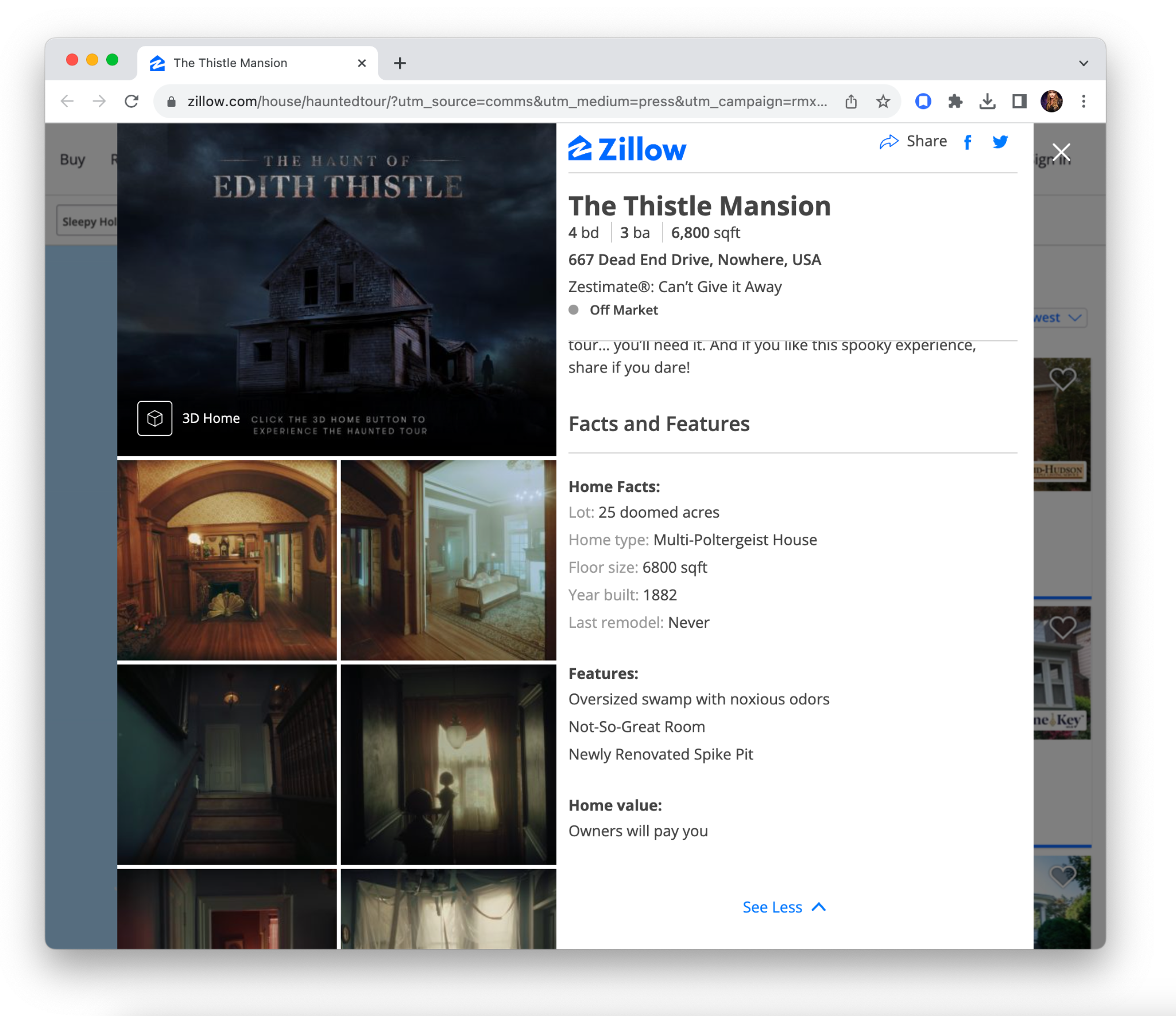Open a new browser tab
Image resolution: width=1176 pixels, height=1016 pixels.
[x=400, y=63]
